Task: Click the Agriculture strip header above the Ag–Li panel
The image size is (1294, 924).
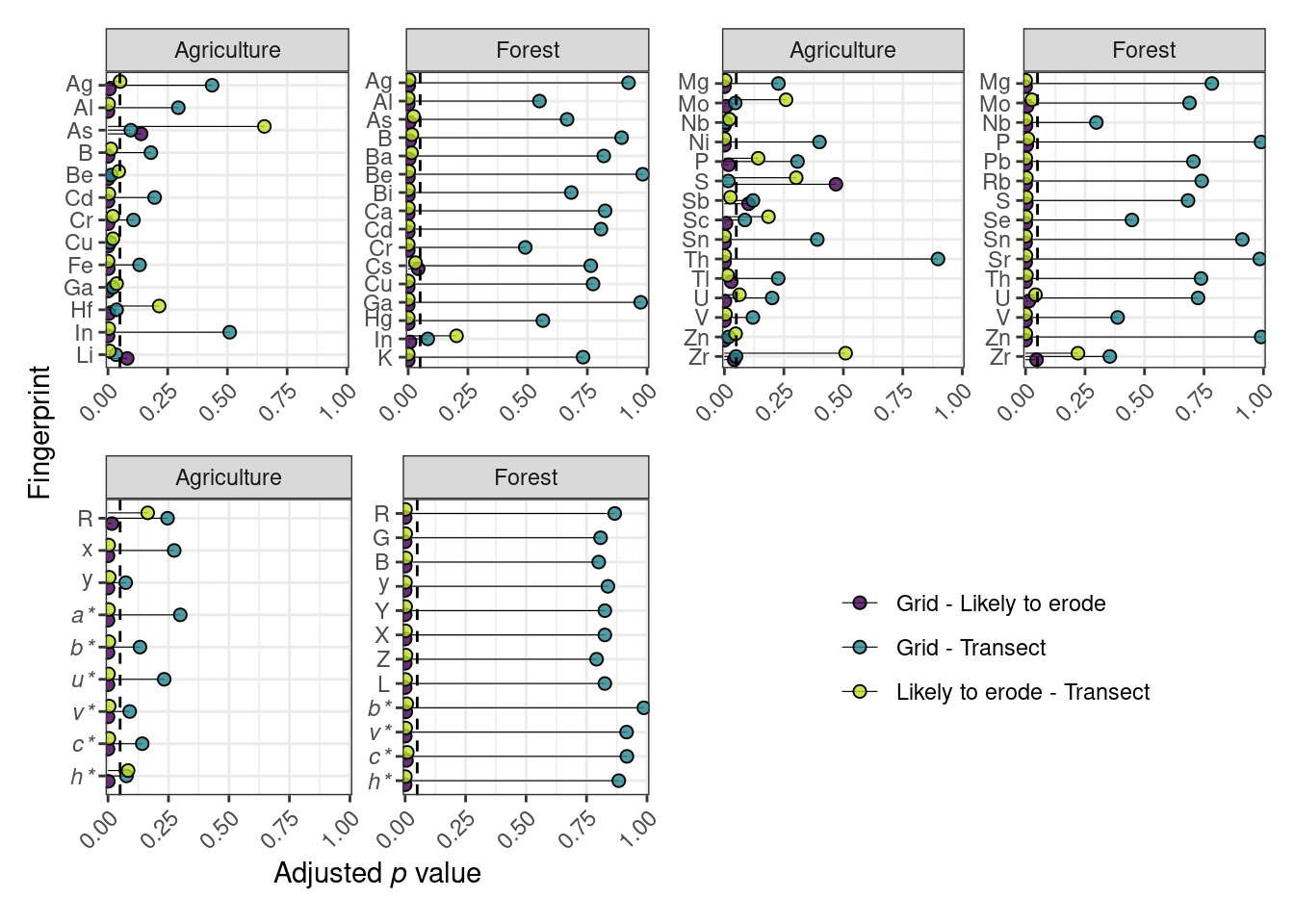Action: (x=227, y=50)
